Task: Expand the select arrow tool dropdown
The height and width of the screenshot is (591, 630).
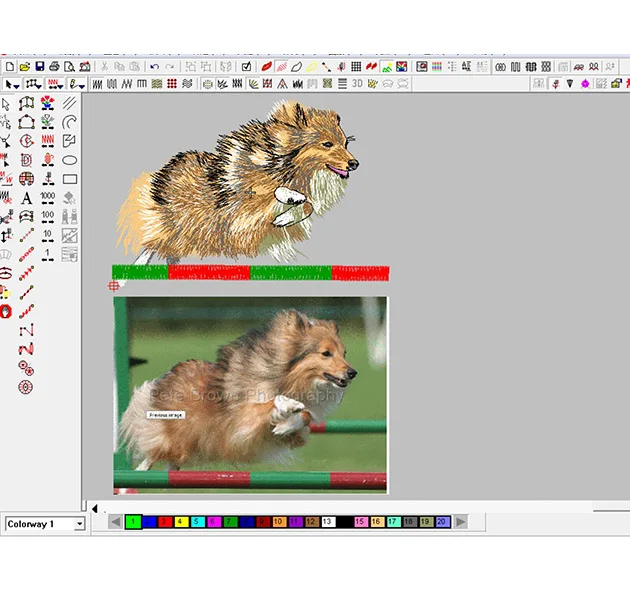Action: pos(18,84)
